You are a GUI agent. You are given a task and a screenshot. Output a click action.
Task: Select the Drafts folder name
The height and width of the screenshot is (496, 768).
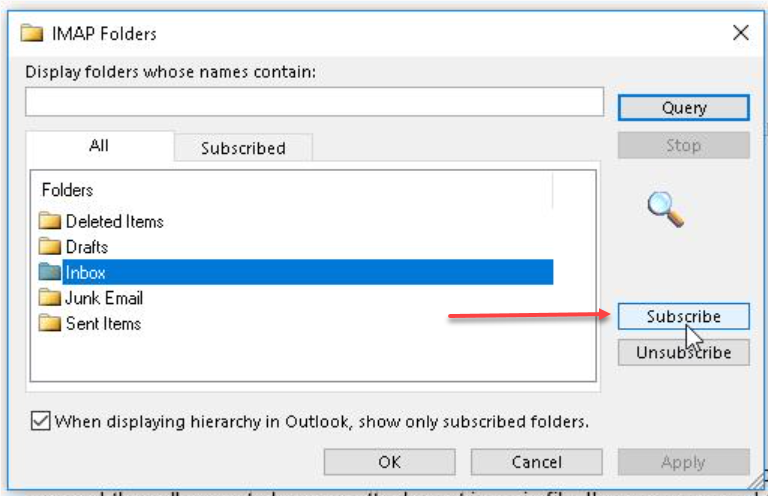coord(87,247)
